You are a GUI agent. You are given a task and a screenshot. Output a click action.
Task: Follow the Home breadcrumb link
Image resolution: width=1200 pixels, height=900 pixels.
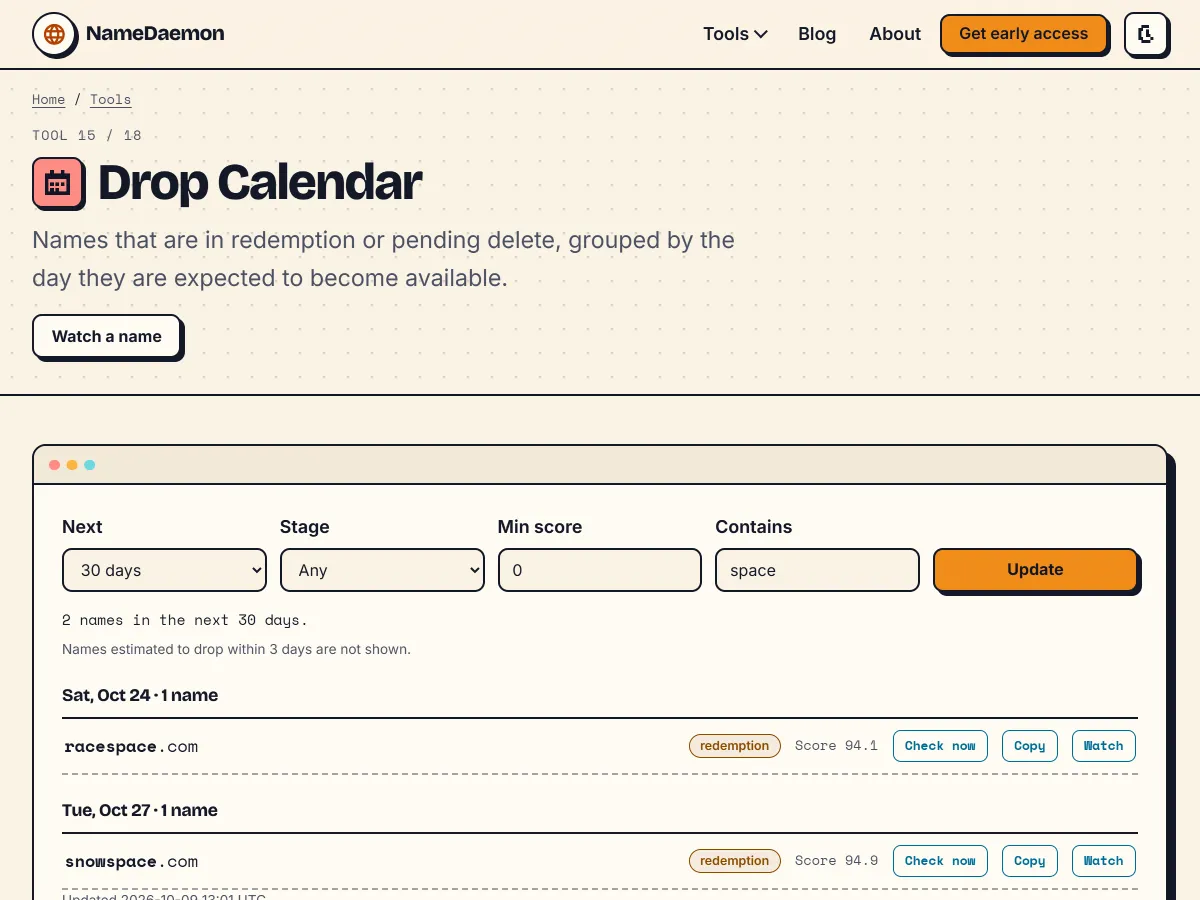48,99
